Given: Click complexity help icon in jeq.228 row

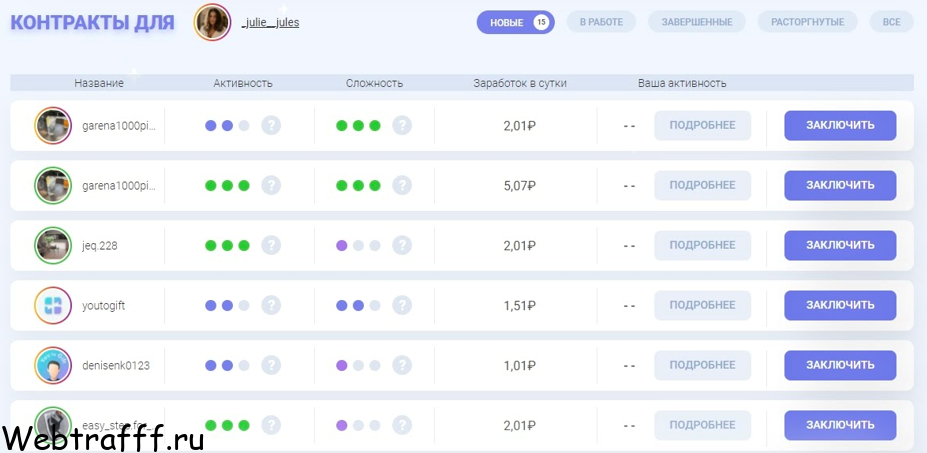Looking at the screenshot, I should point(402,245).
